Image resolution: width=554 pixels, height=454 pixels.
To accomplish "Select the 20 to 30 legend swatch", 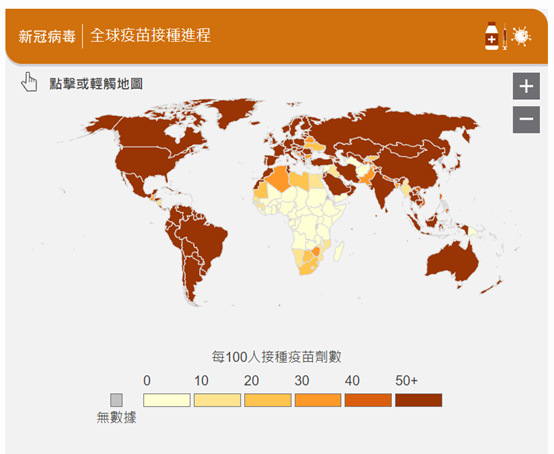I will pos(268,400).
